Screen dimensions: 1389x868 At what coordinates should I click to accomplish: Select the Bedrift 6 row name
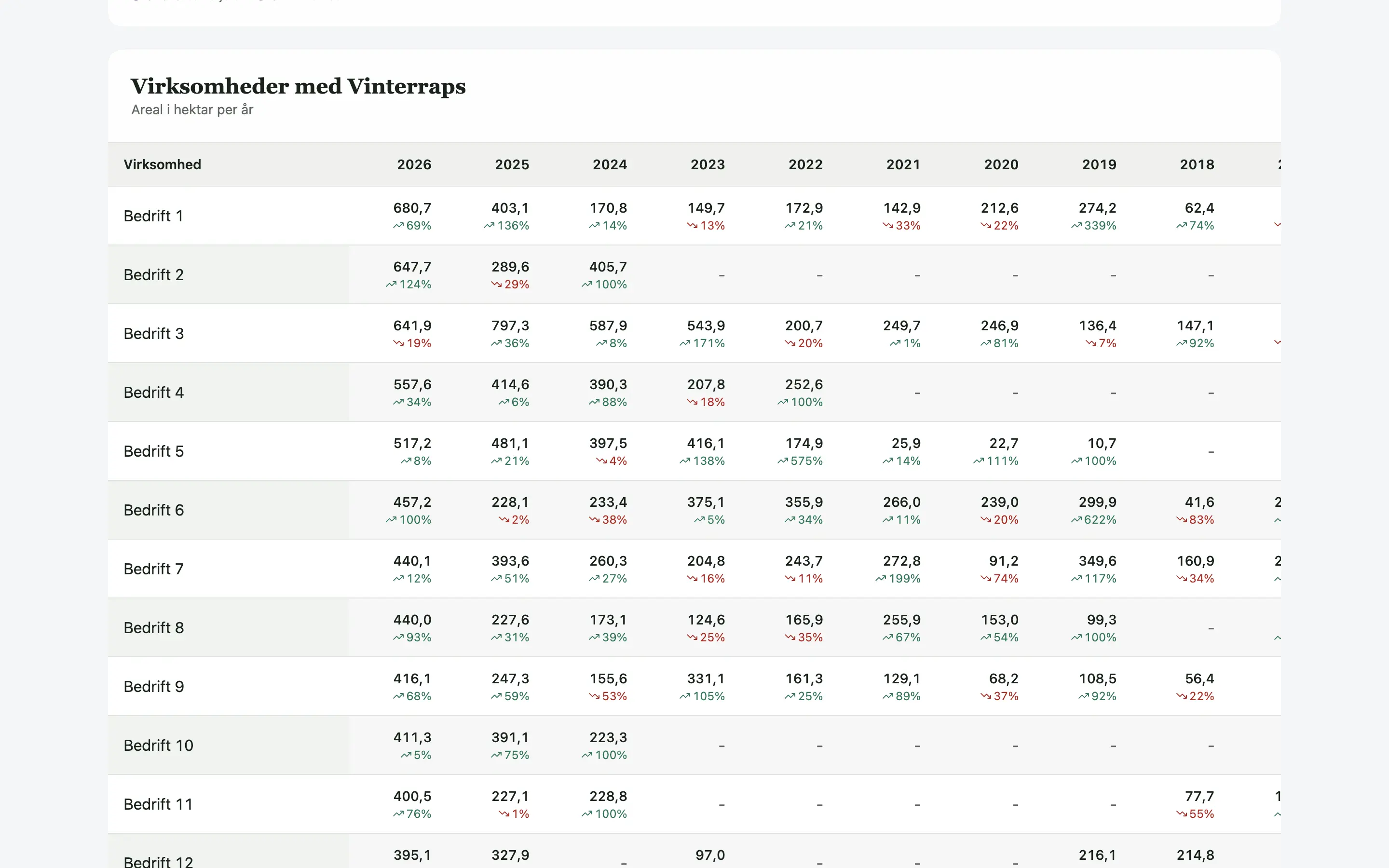click(x=154, y=510)
